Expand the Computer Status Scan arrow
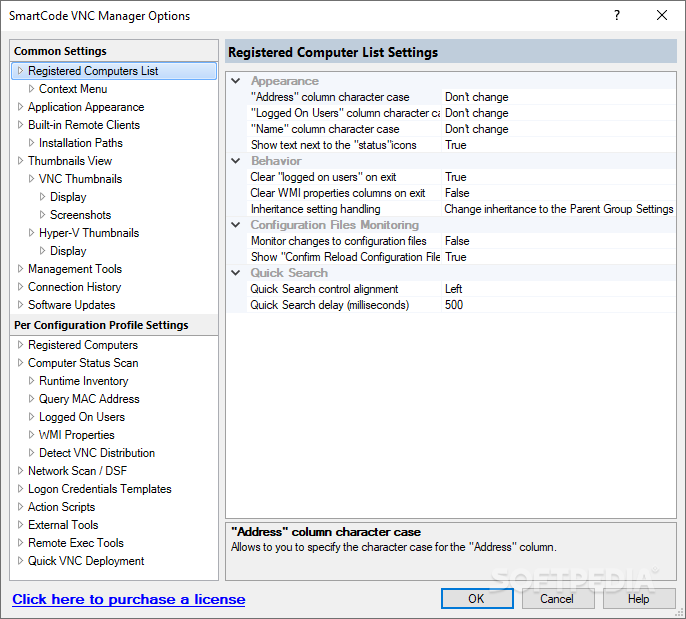The image size is (686, 619). pyautogui.click(x=20, y=363)
